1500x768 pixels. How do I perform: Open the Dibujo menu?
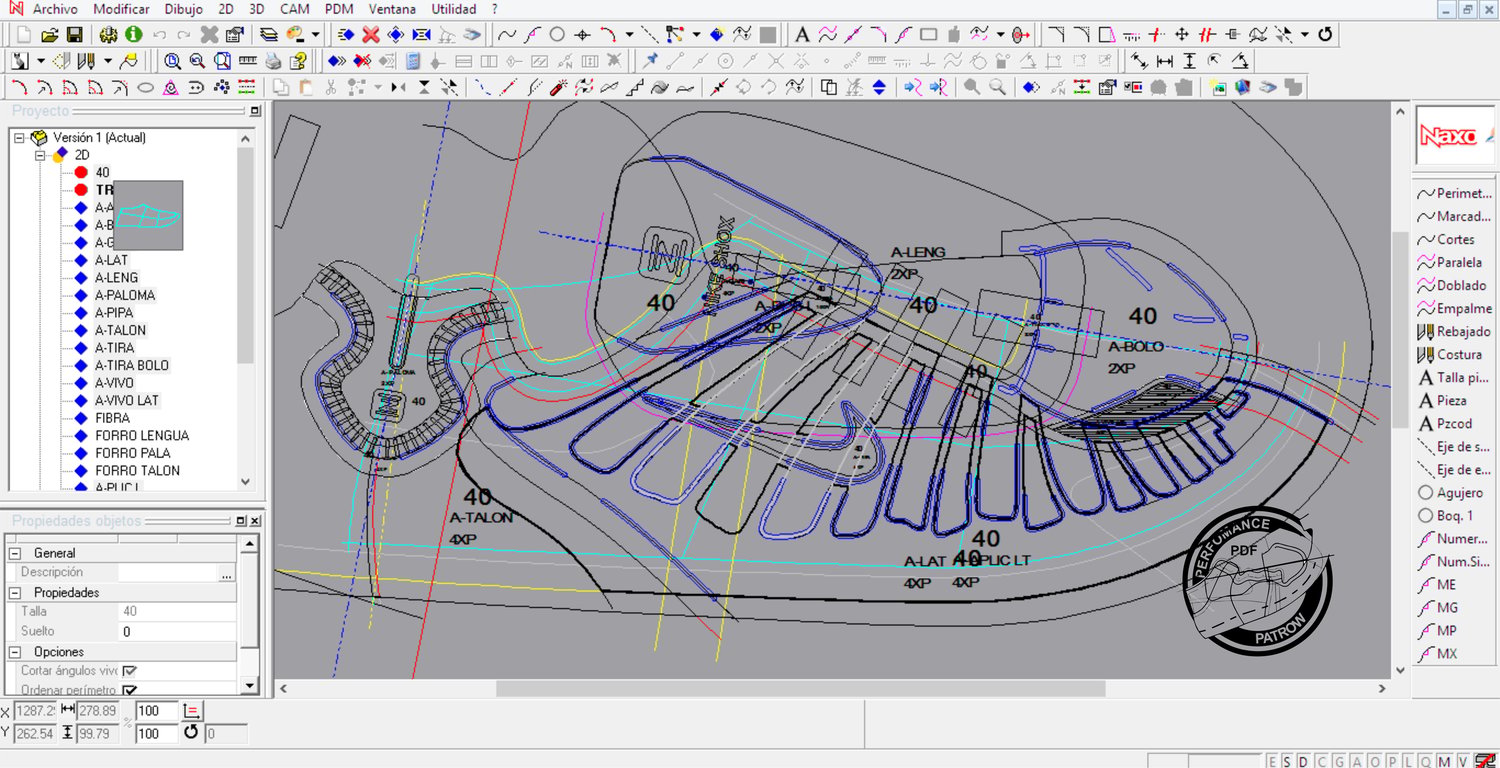[x=183, y=9]
